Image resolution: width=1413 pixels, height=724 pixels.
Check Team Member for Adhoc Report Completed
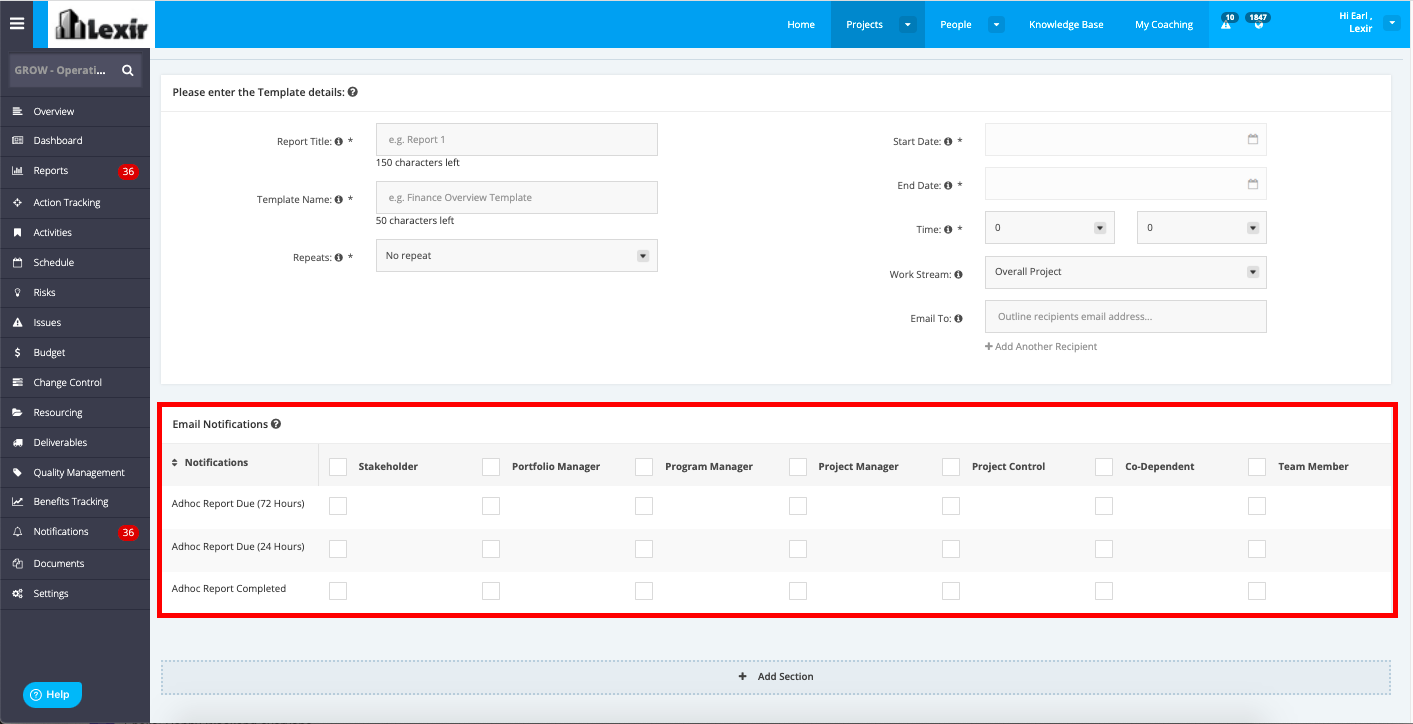(x=1257, y=591)
